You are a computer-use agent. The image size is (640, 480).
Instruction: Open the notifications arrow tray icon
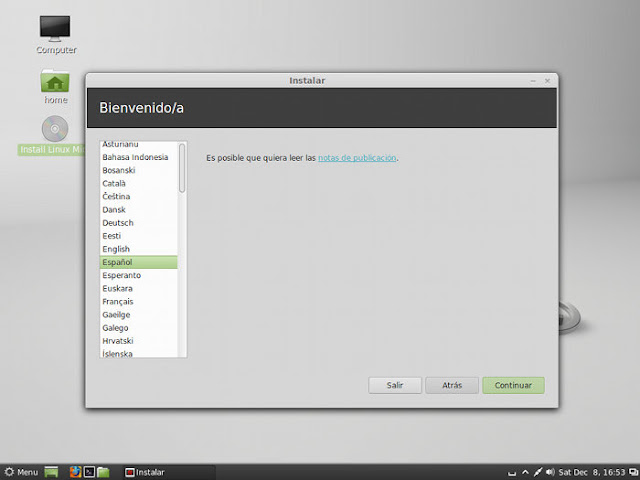(x=525, y=472)
